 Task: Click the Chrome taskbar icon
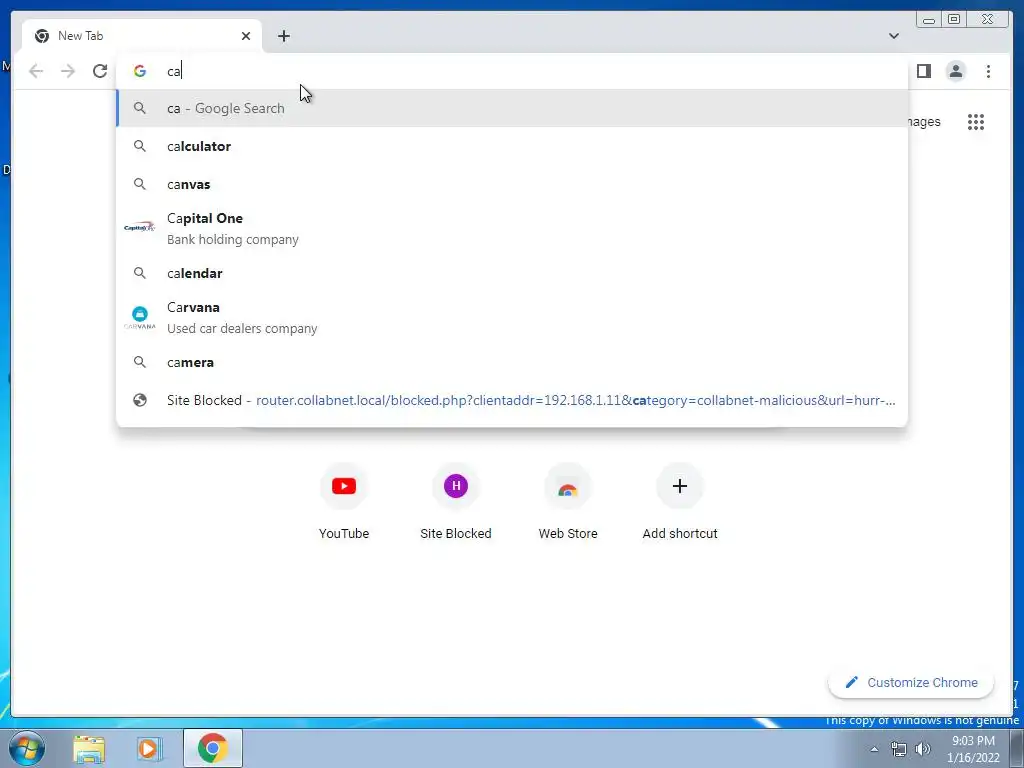[212, 748]
